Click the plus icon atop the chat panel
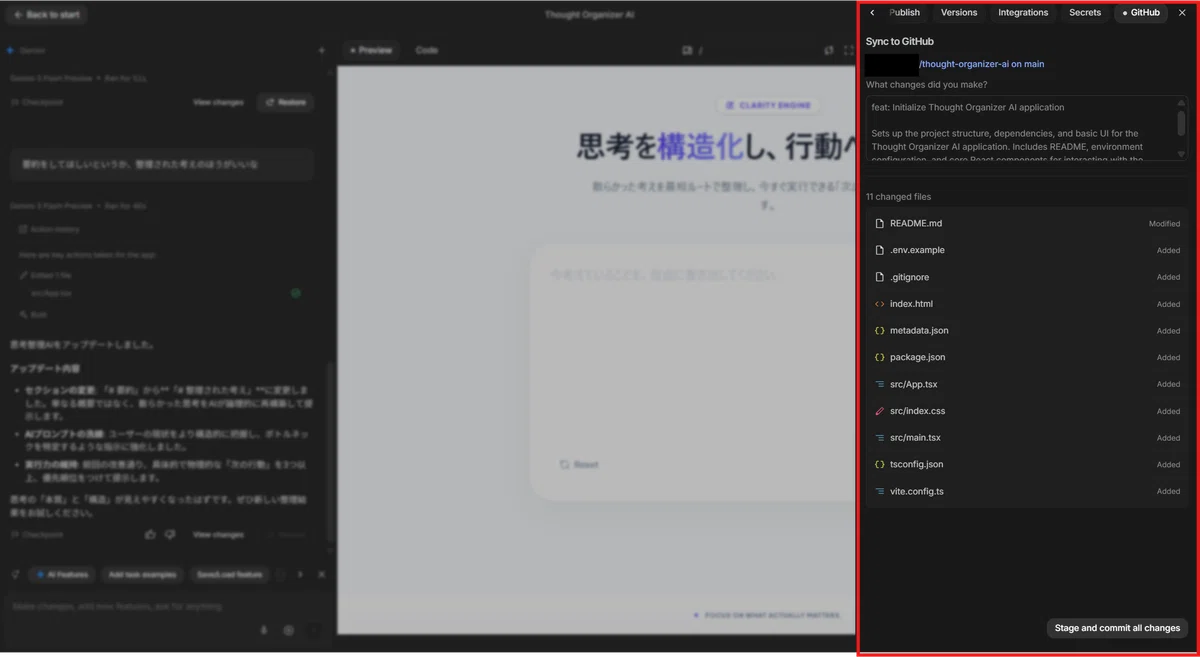The image size is (1200, 657). click(x=321, y=50)
